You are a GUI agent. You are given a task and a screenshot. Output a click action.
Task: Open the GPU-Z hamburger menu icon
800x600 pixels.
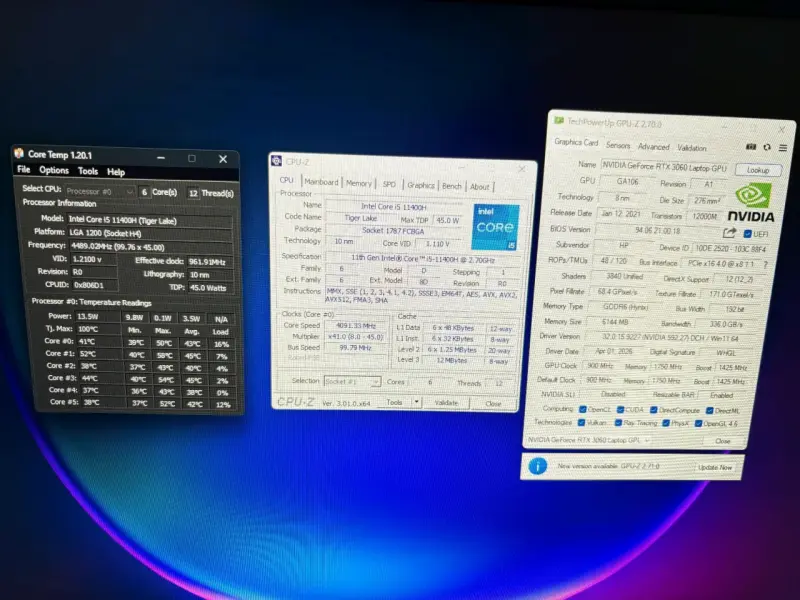[x=783, y=147]
